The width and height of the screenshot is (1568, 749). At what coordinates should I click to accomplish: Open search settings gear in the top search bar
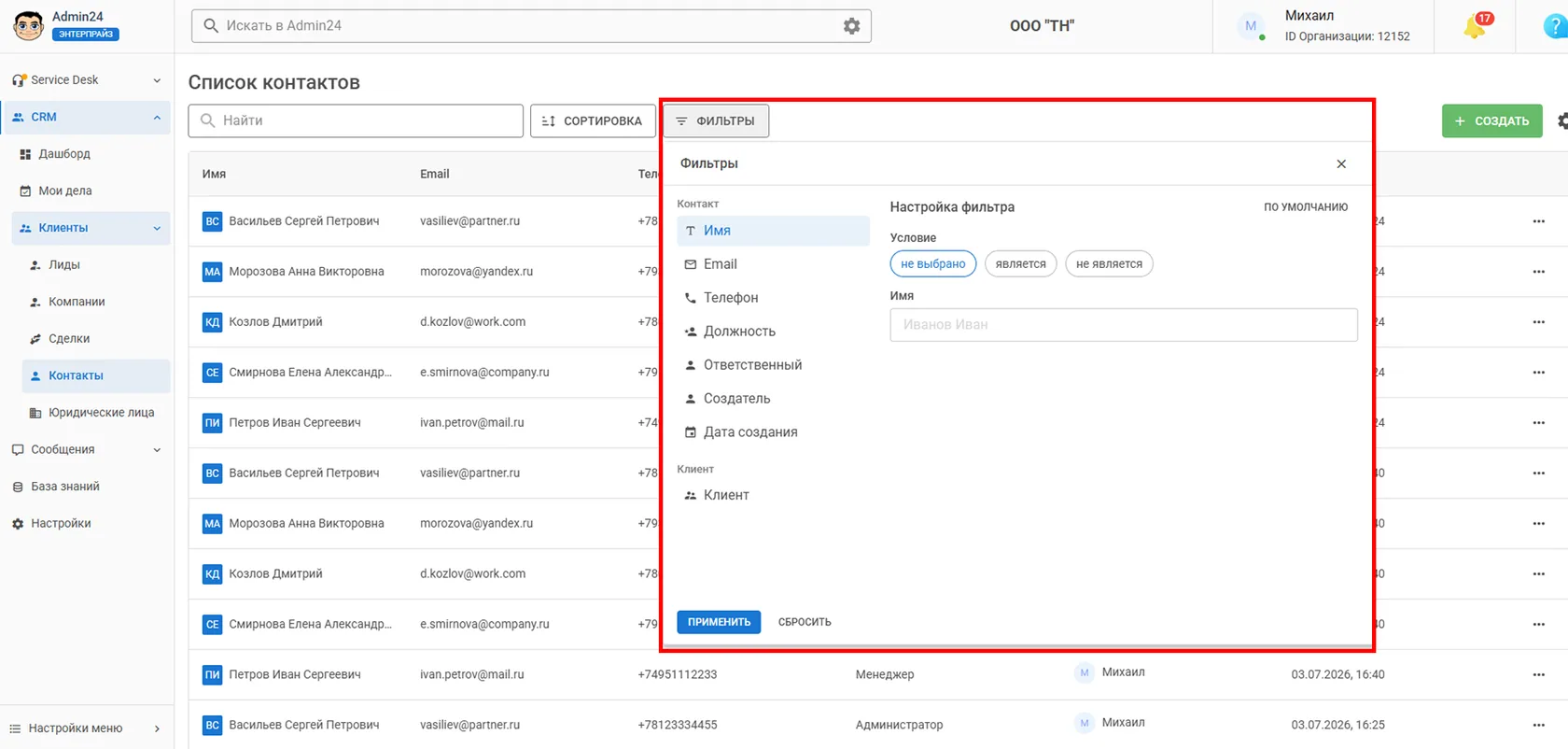pyautogui.click(x=851, y=26)
